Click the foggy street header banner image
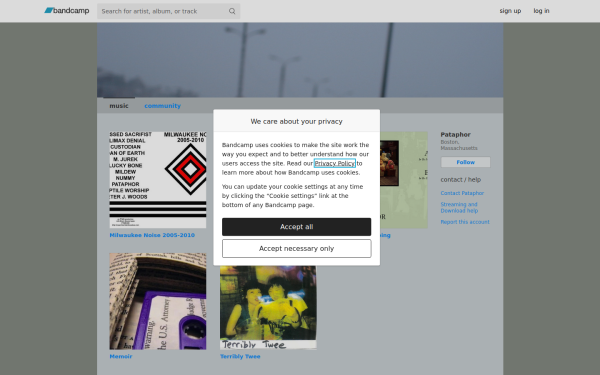600x375 pixels. pos(300,60)
